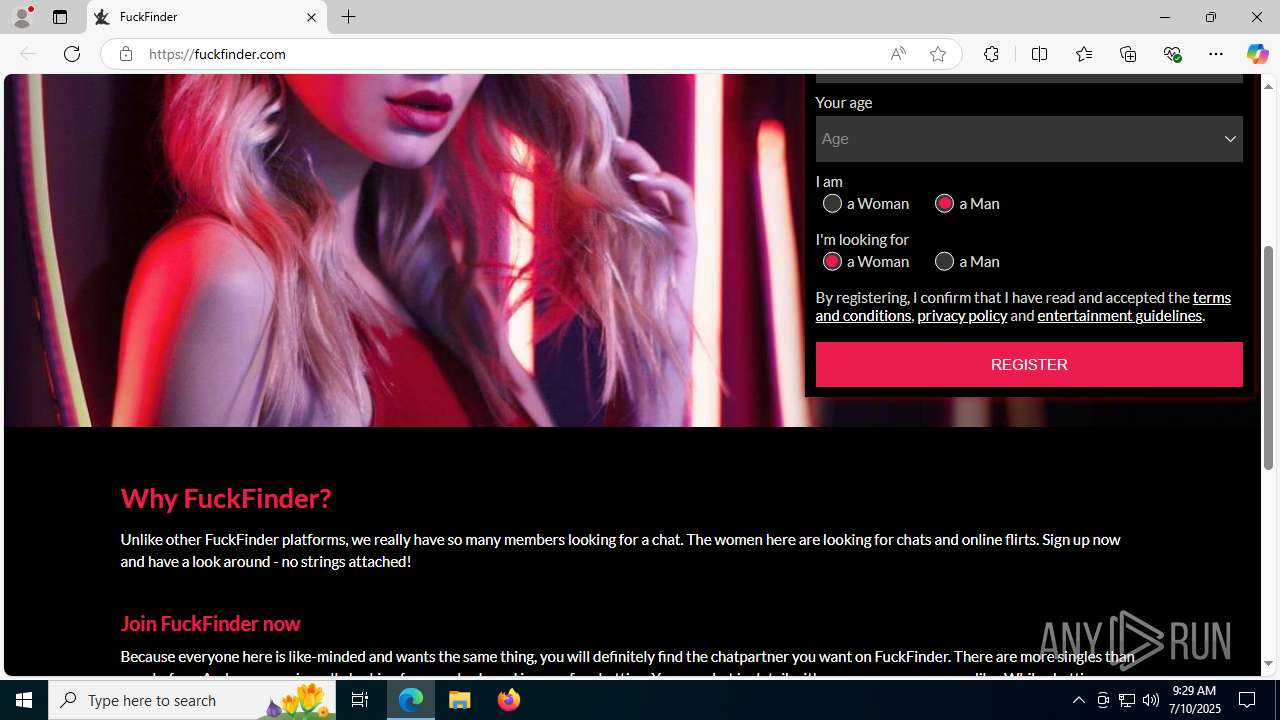The height and width of the screenshot is (720, 1280).
Task: Select 'a Man' under I am
Action: [x=944, y=203]
